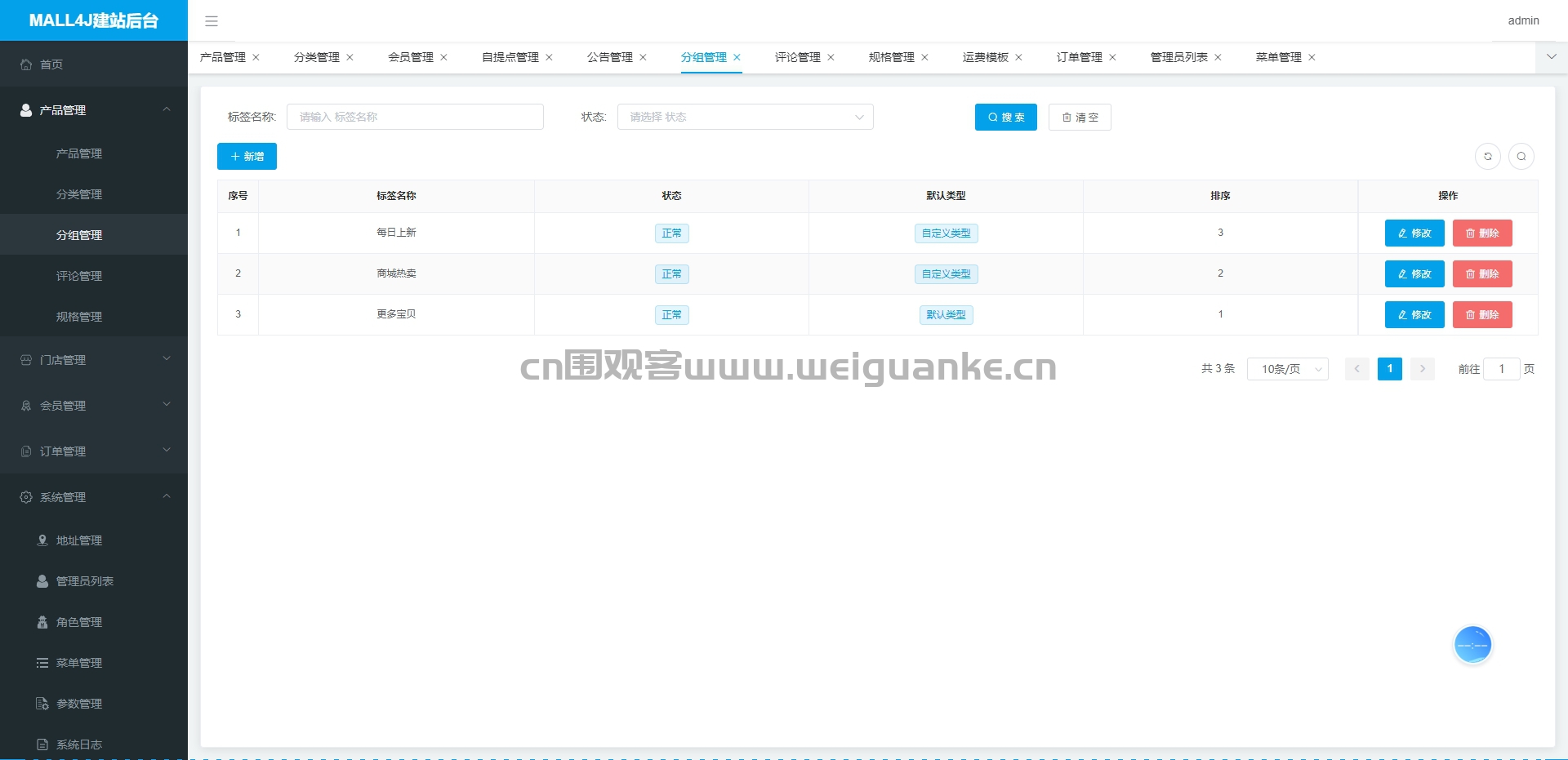This screenshot has width=1568, height=760.
Task: Click the floating blue circle widget
Action: point(1473,645)
